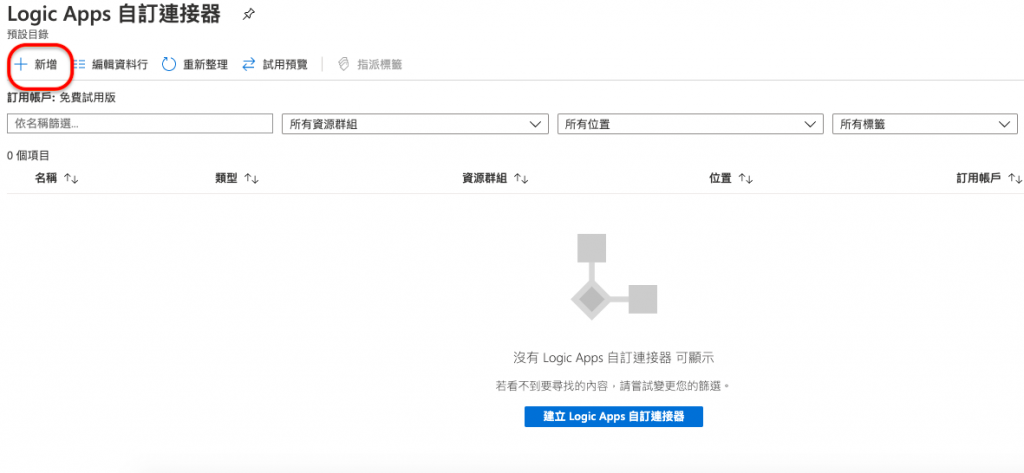The image size is (1024, 473).
Task: Click 建立 Logic Apps 自訂連接器 button
Action: pyautogui.click(x=614, y=416)
